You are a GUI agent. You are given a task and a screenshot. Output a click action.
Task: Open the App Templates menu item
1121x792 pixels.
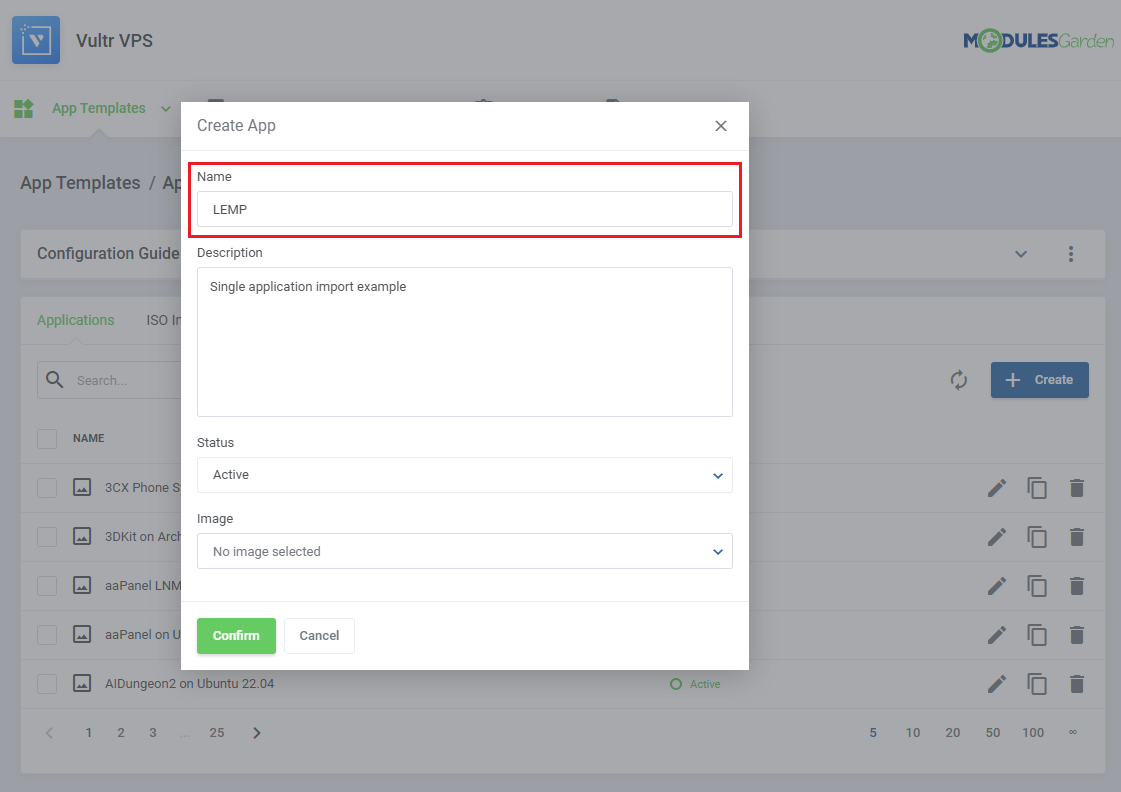(x=99, y=108)
